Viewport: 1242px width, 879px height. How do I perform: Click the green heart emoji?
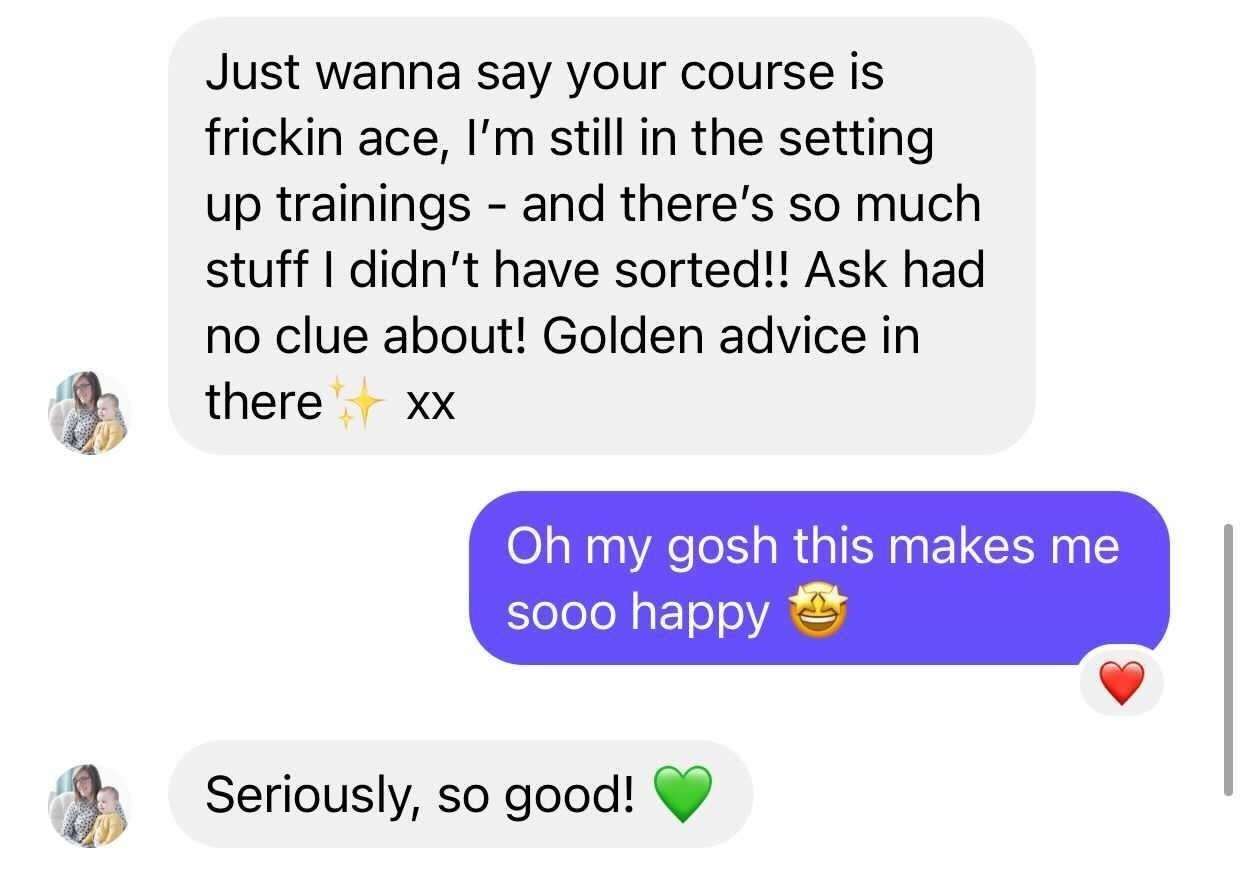pos(683,795)
